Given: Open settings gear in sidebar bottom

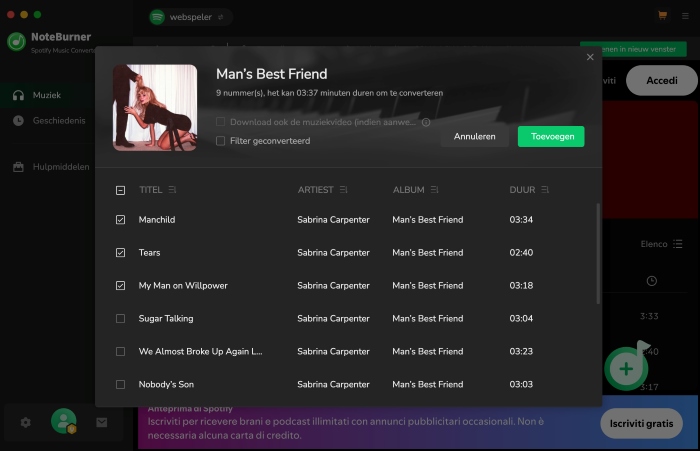Looking at the screenshot, I should click(25, 422).
